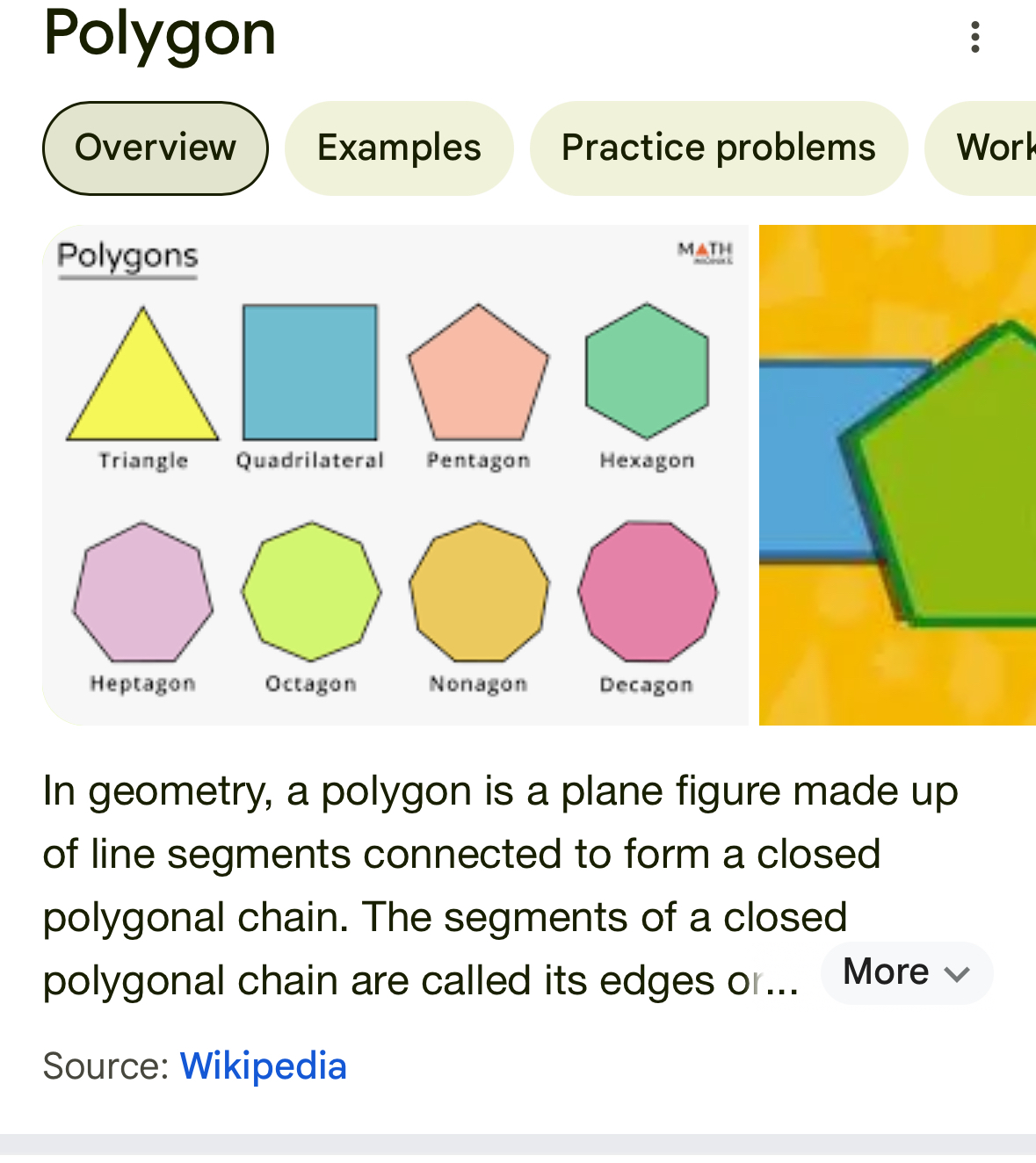Click the chevron arrow beside More
1036x1163 pixels.
coord(956,973)
